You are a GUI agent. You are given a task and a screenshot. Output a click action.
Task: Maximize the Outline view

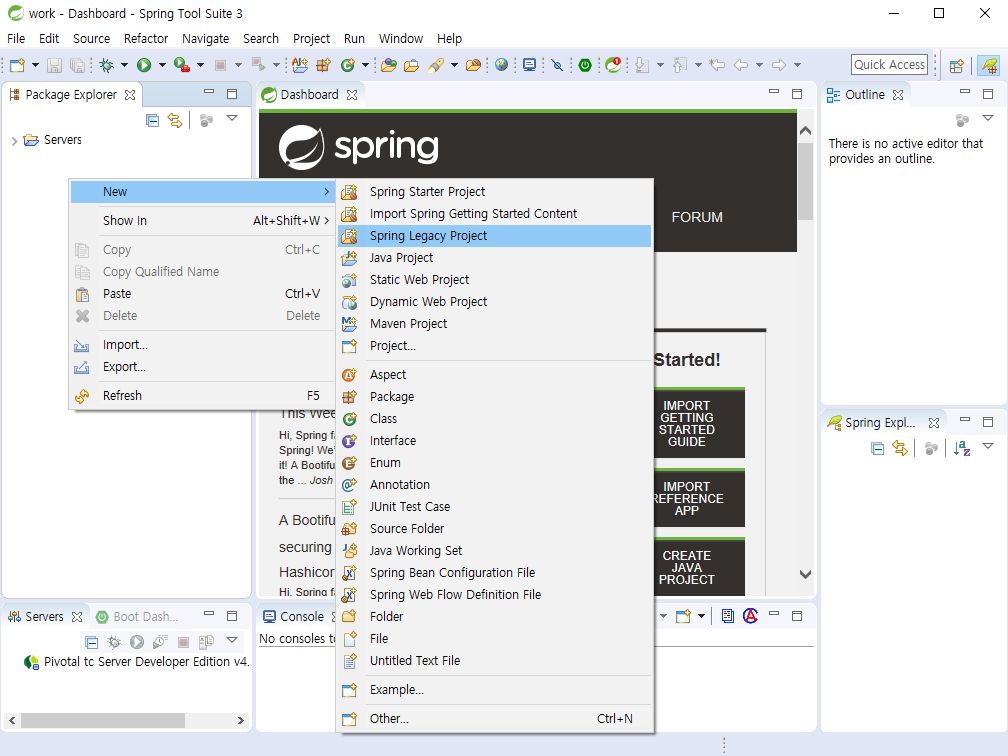click(x=988, y=94)
